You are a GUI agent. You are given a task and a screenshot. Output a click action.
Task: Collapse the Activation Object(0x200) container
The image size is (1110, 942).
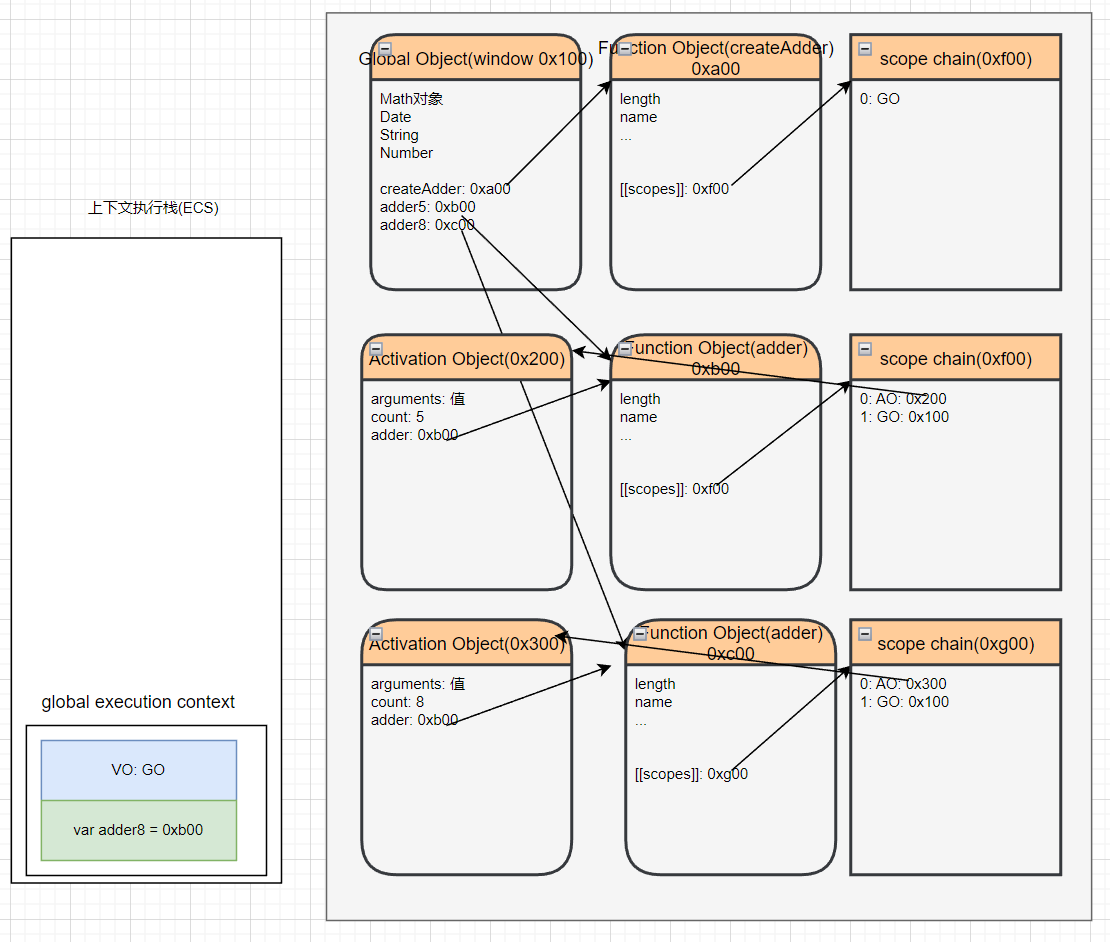(376, 349)
